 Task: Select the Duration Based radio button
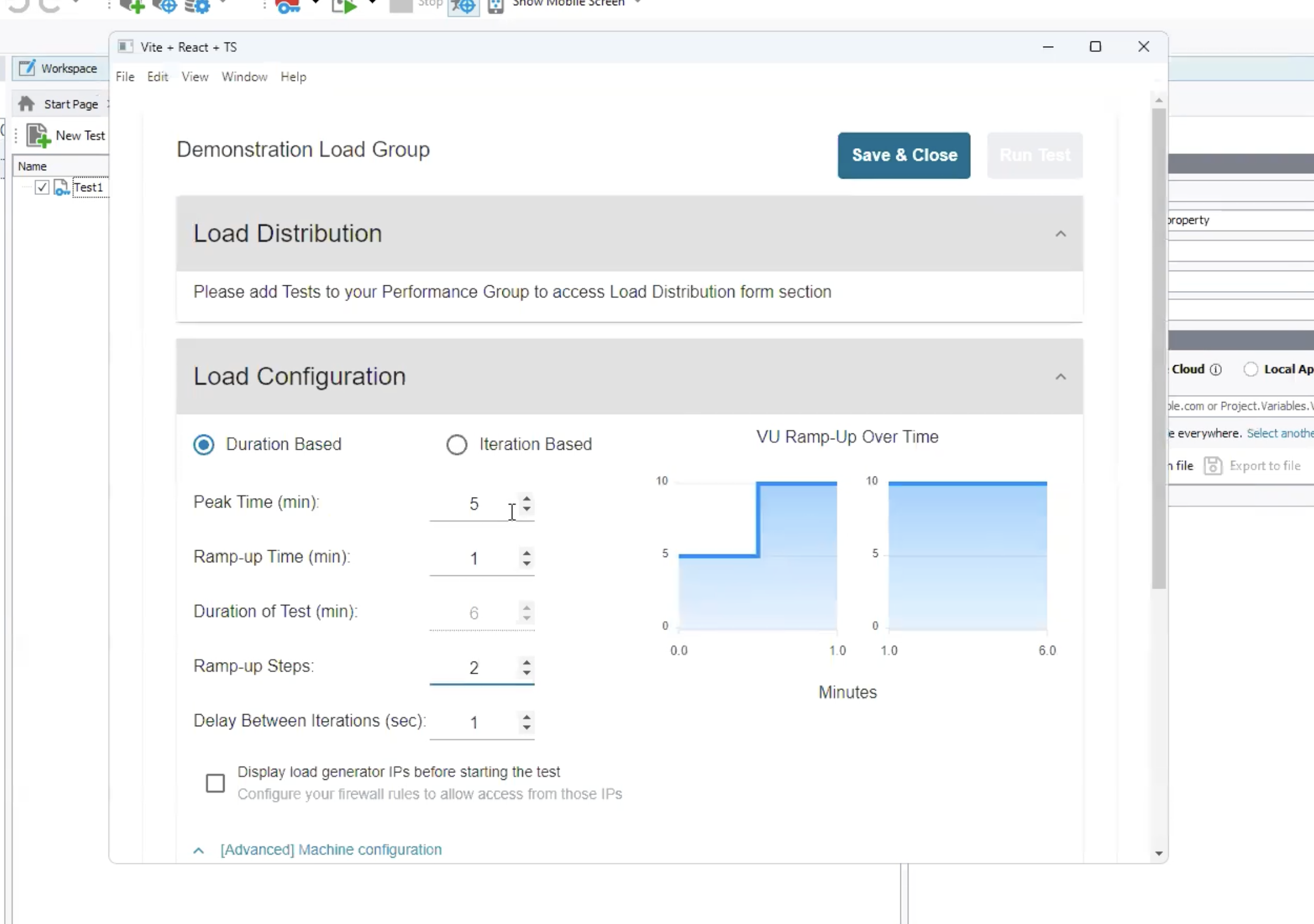point(204,444)
